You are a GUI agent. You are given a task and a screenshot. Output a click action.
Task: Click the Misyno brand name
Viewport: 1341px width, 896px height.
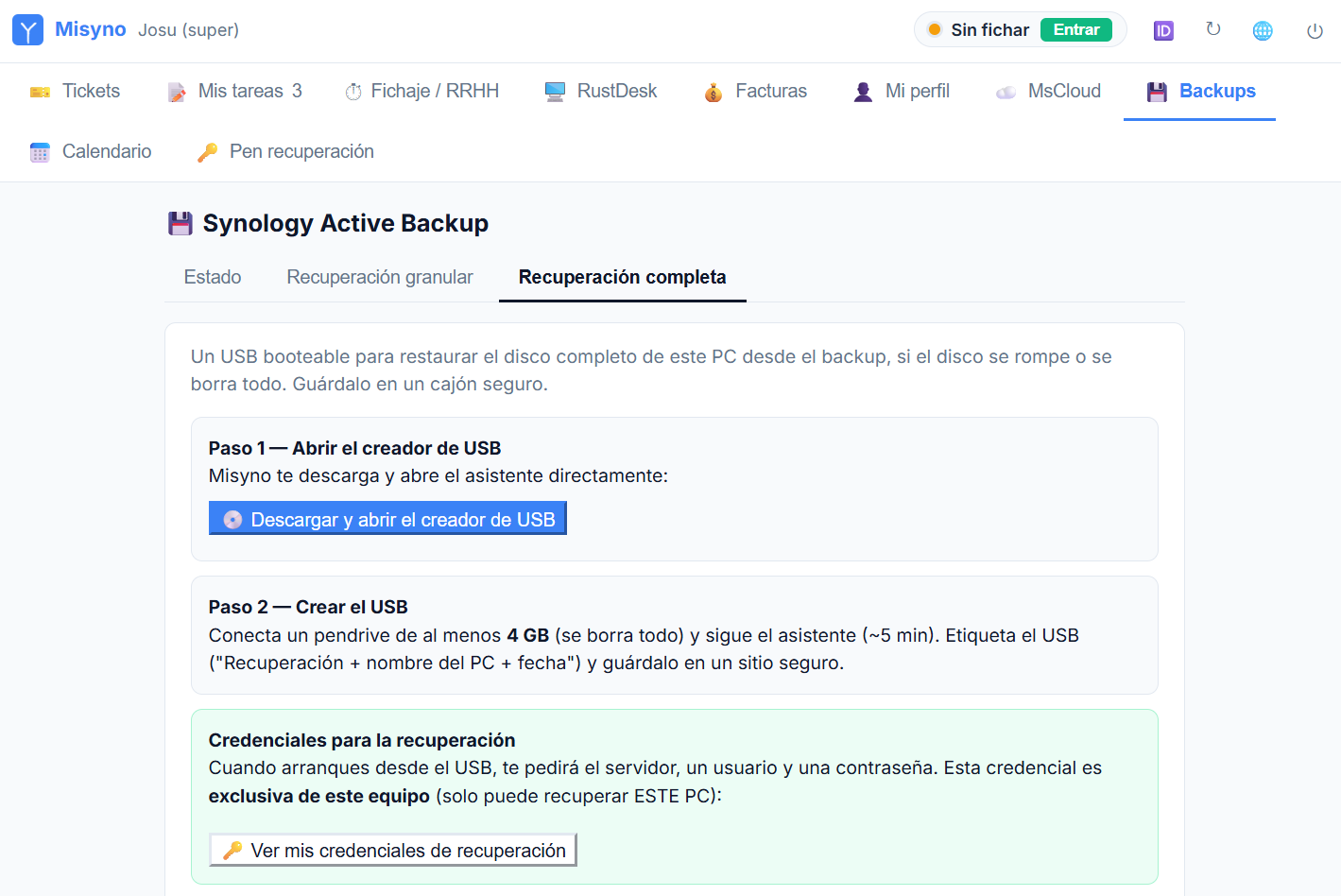[91, 29]
